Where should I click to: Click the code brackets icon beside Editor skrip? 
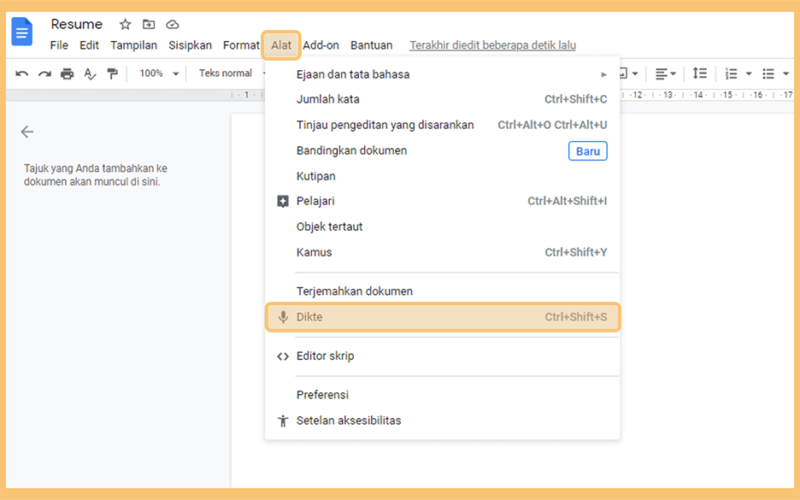tap(283, 357)
